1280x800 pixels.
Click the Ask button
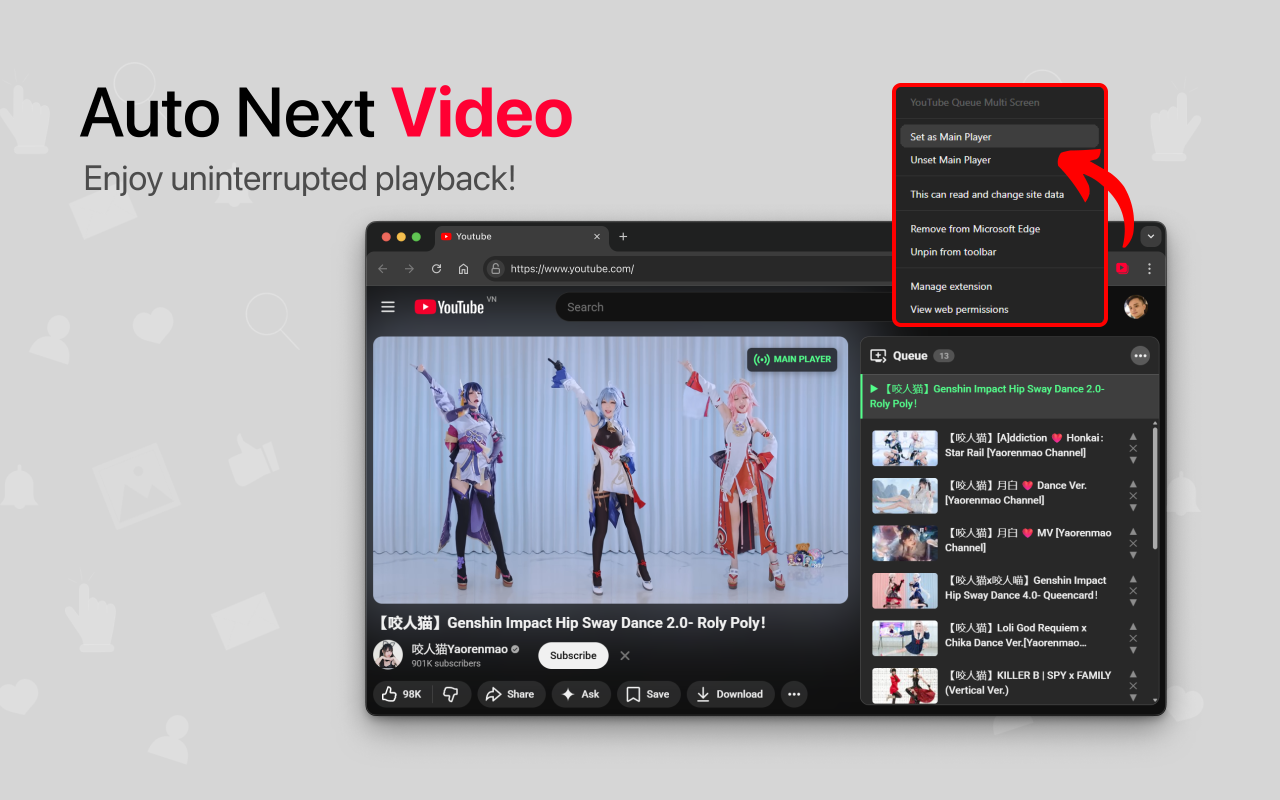pyautogui.click(x=581, y=694)
